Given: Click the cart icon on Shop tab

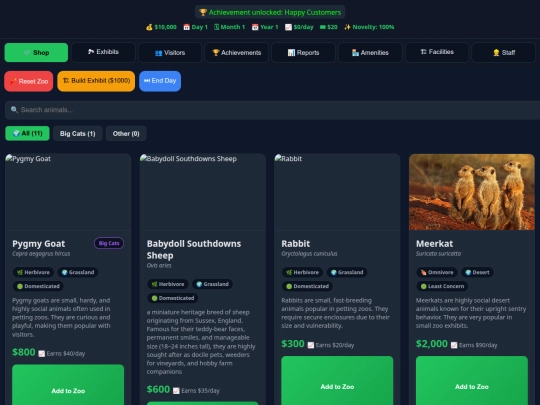Looking at the screenshot, I should click(x=27, y=53).
